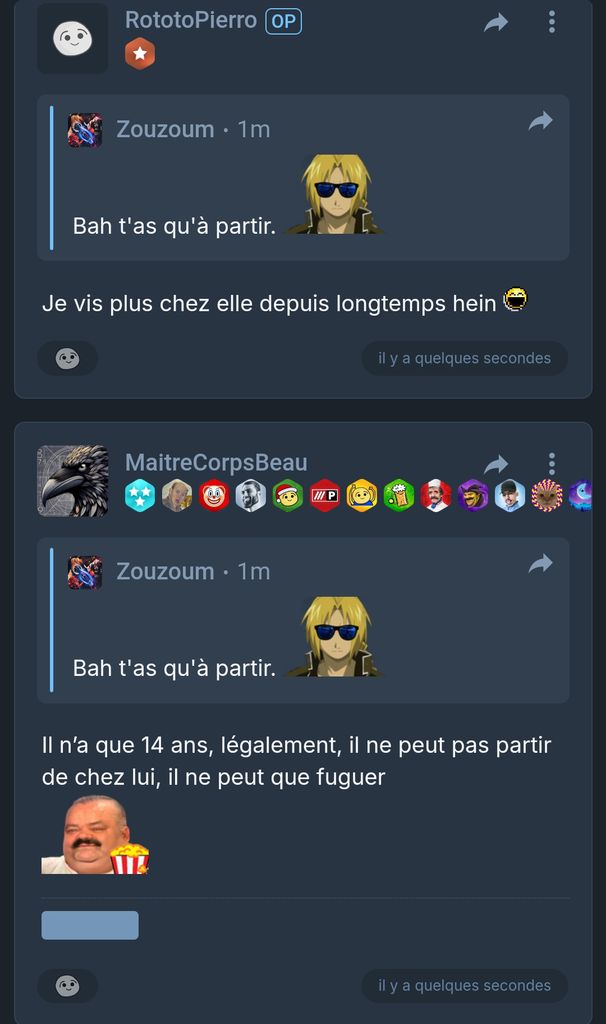606x1024 pixels.
Task: Click RototoPierro's orange star badge
Action: click(140, 54)
